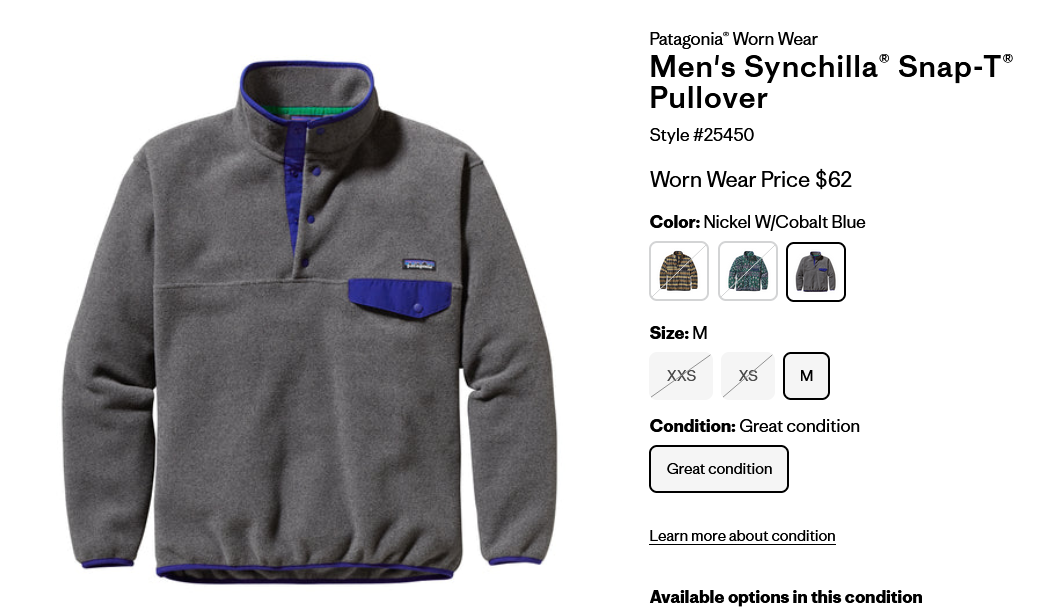Select size M
Viewport: 1055px width, 615px height.
pos(806,375)
